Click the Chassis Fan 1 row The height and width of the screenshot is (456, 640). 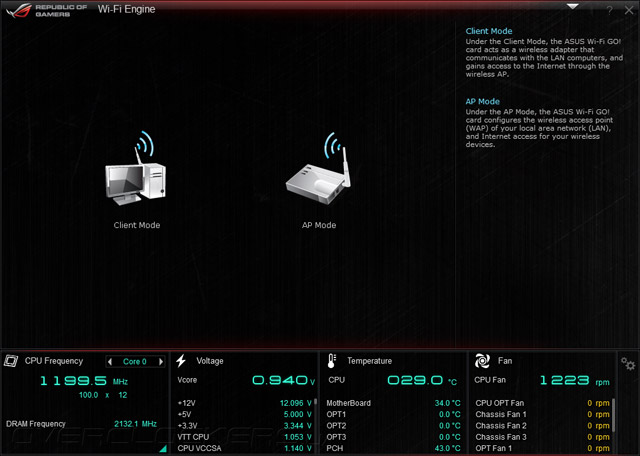(x=542, y=414)
